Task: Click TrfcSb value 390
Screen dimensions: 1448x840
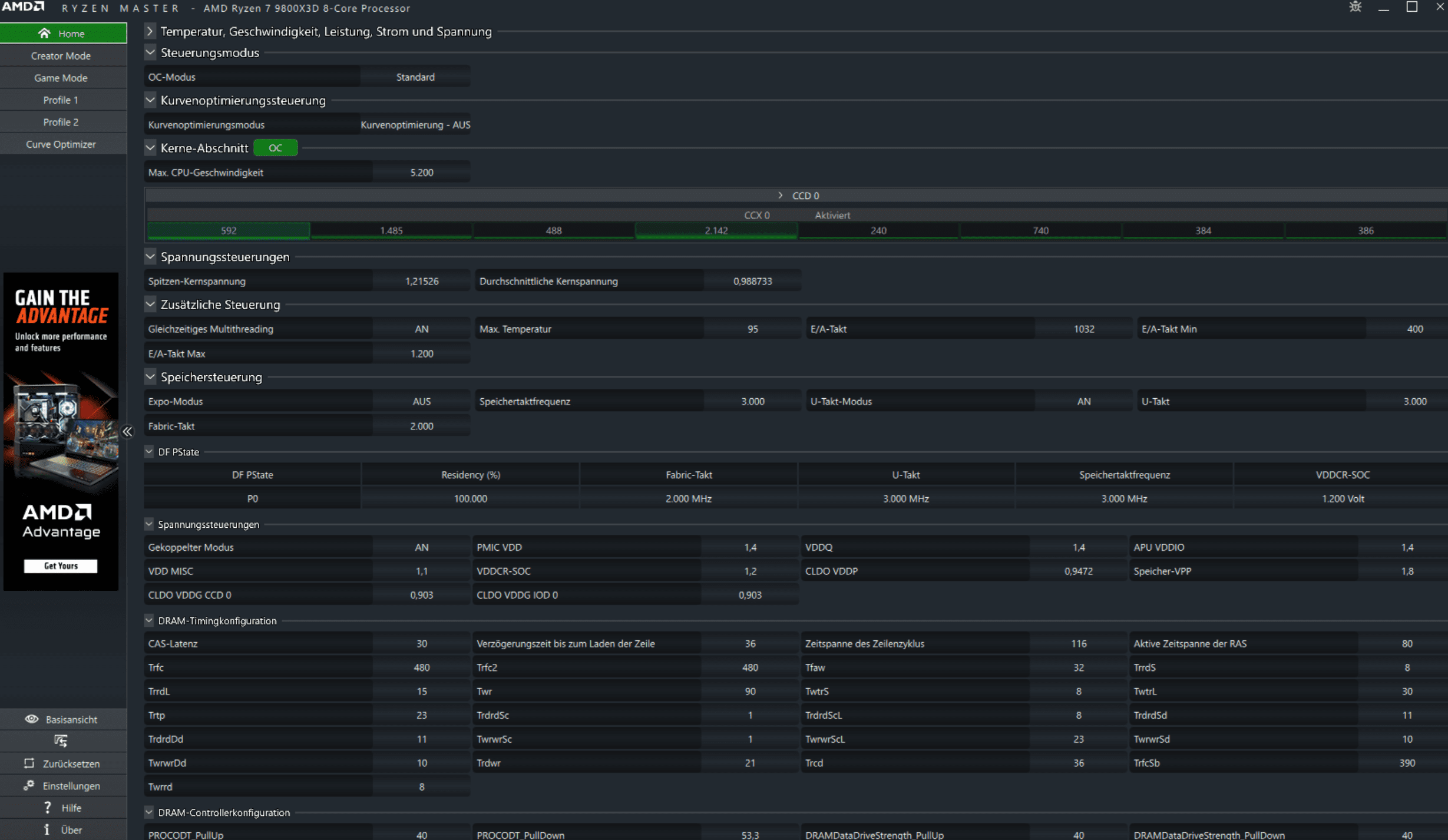Action: [1407, 763]
